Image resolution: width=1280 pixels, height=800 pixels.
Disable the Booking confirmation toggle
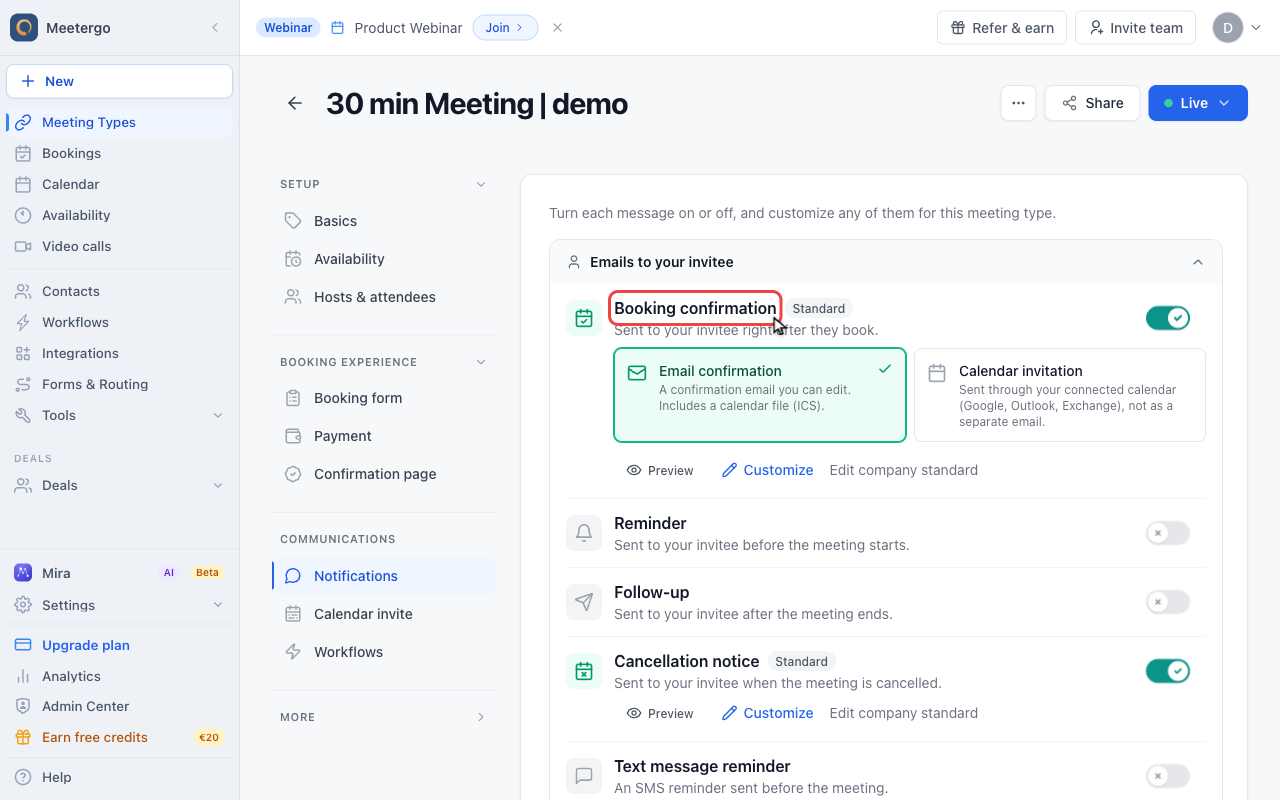point(1168,318)
